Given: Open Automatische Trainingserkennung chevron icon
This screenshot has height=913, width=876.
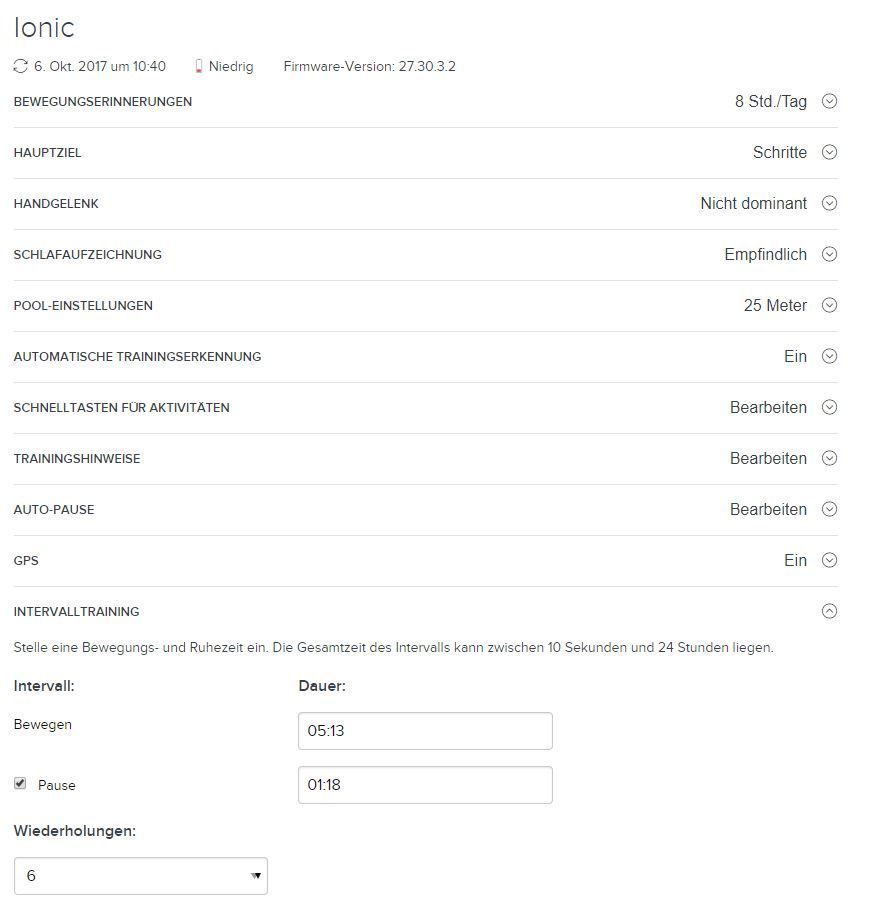Looking at the screenshot, I should (x=829, y=356).
